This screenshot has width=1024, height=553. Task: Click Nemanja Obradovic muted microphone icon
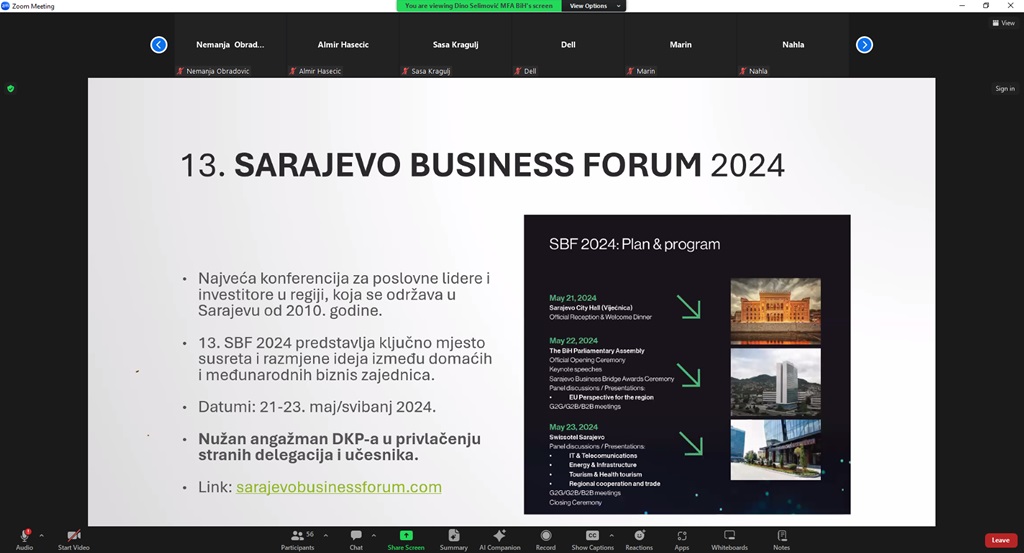180,71
